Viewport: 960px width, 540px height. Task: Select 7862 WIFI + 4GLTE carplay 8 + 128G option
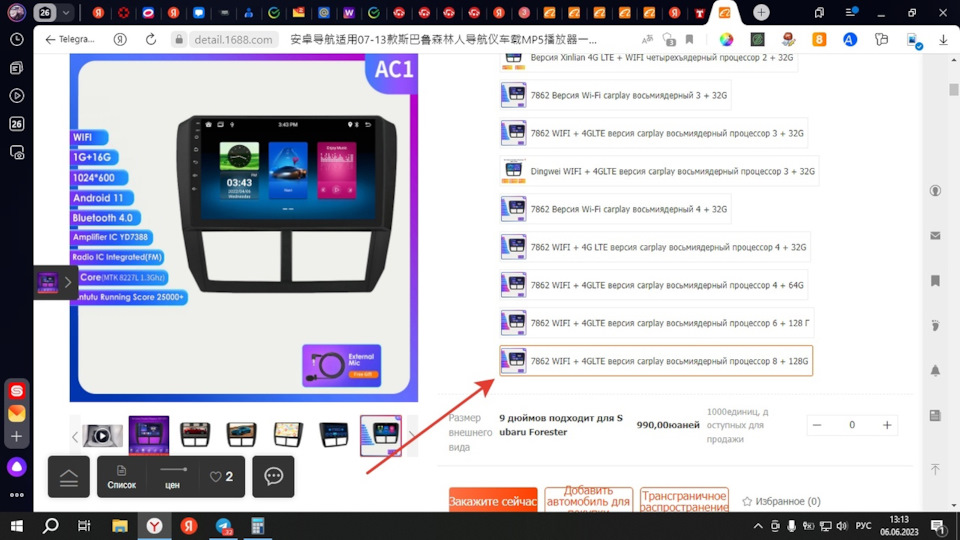(656, 361)
